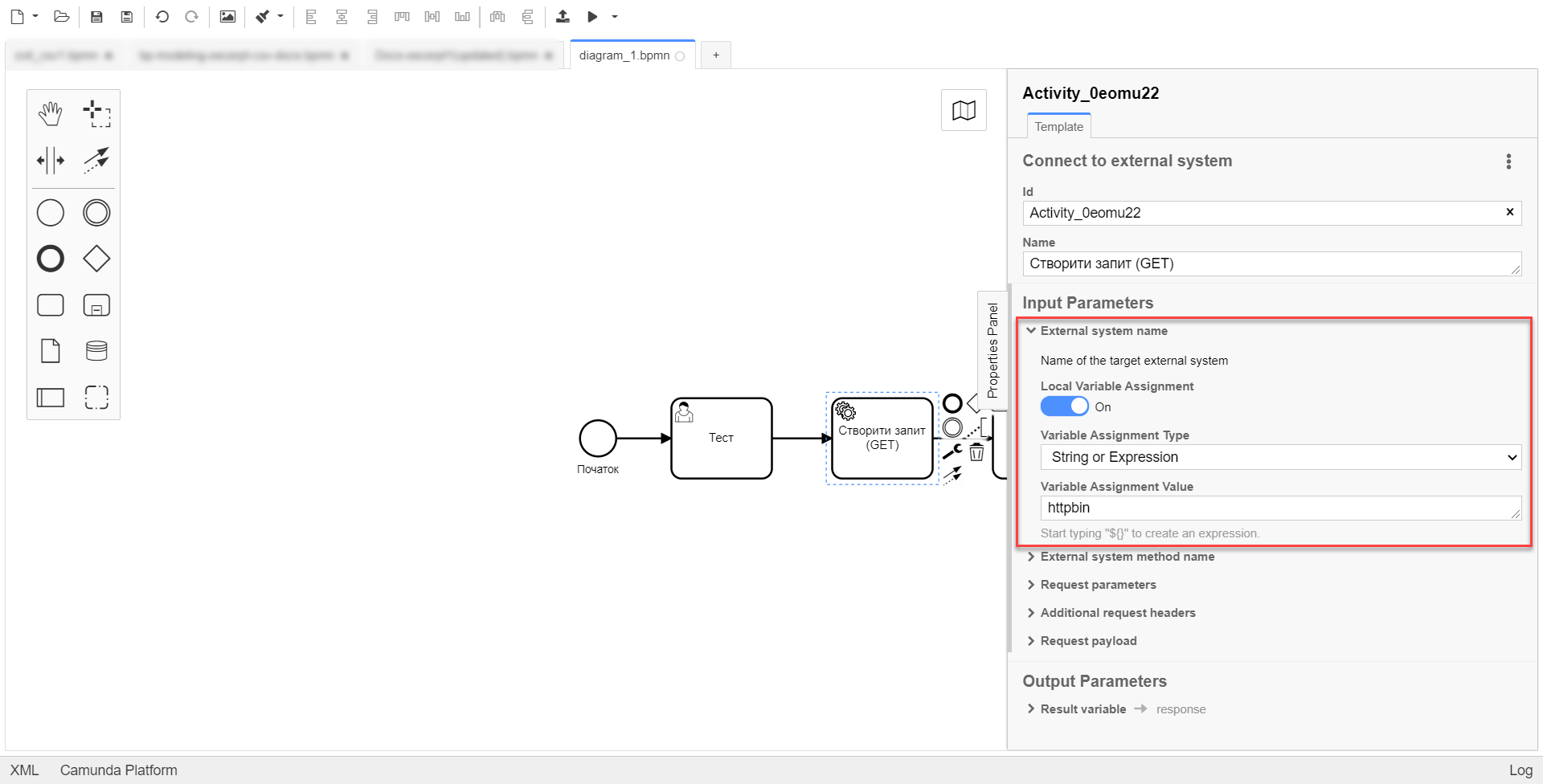This screenshot has height=784, width=1543.
Task: Switch to the diagram_1.bpmn tab
Action: point(632,55)
